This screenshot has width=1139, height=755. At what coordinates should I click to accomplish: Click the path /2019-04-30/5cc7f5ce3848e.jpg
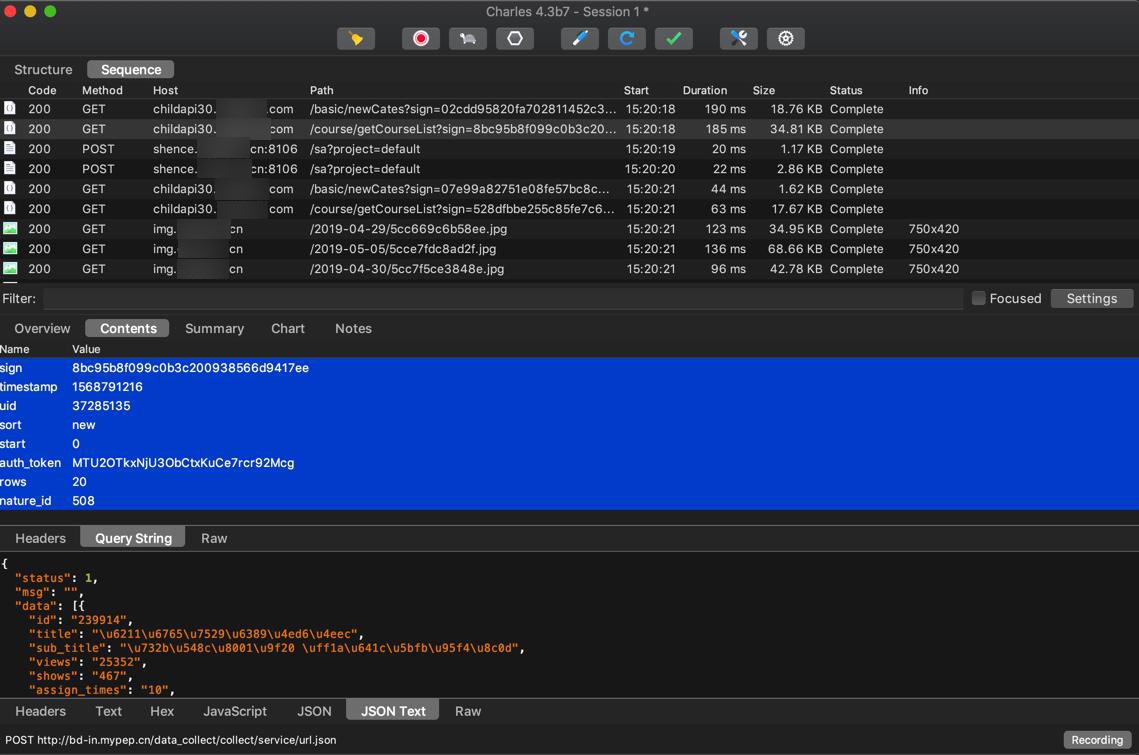407,268
